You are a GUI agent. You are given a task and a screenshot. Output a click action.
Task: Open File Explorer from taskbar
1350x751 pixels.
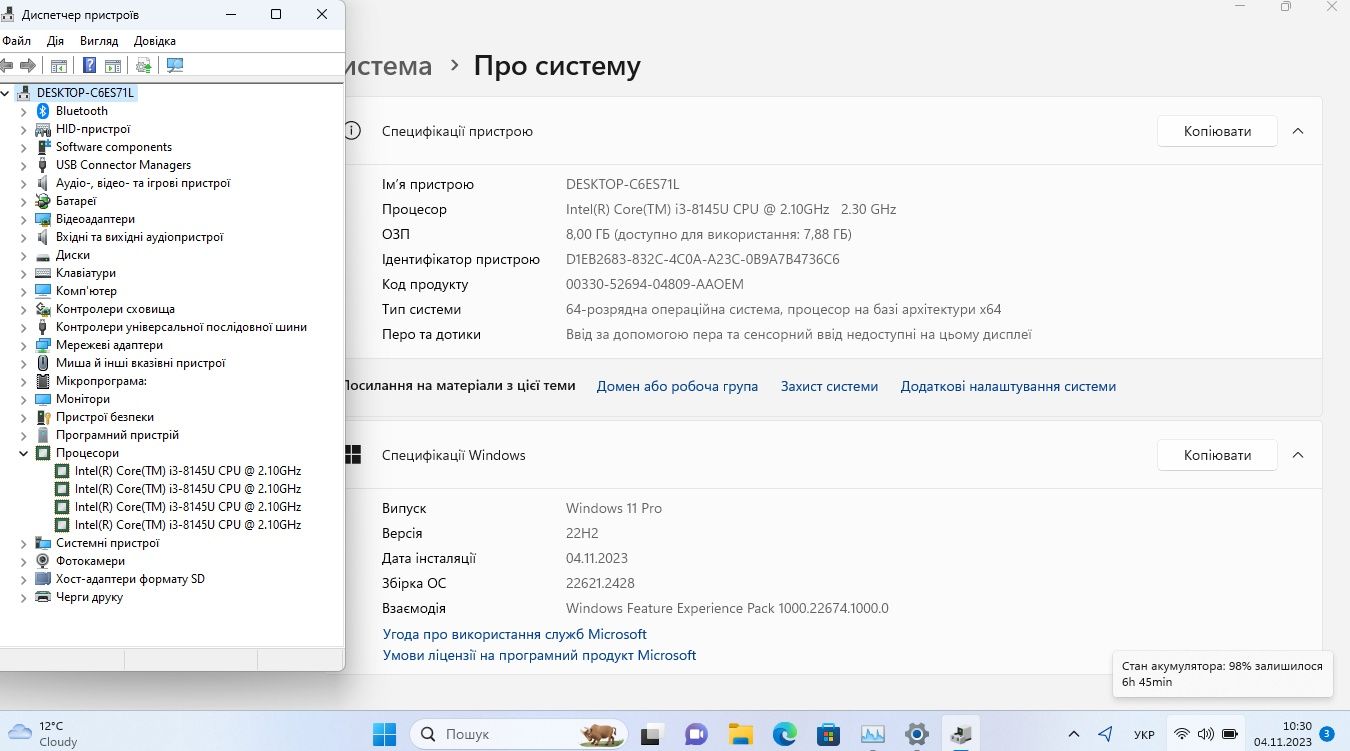click(740, 735)
